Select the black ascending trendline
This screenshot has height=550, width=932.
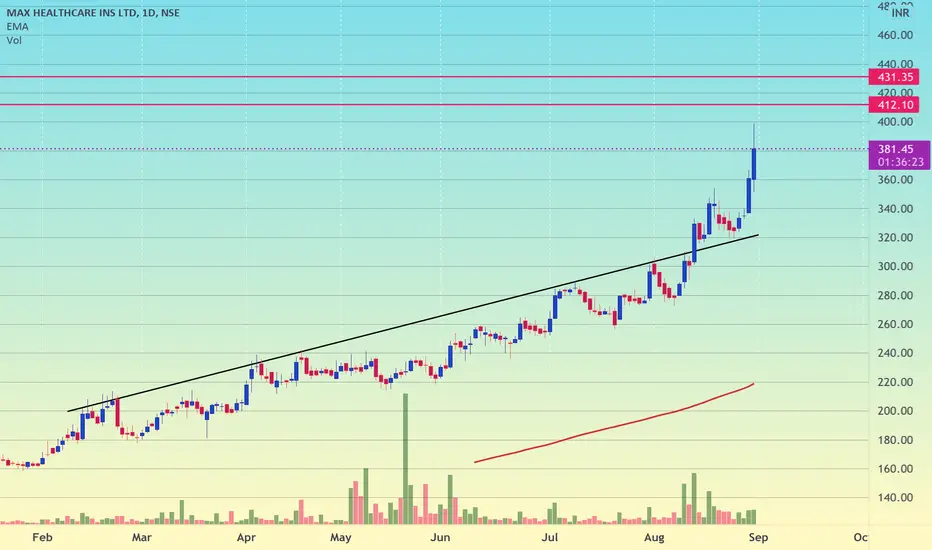click(413, 323)
